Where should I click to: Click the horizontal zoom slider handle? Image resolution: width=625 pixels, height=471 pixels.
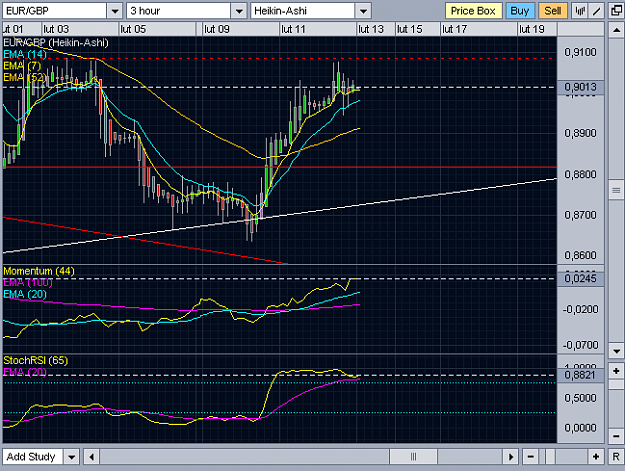[550, 457]
